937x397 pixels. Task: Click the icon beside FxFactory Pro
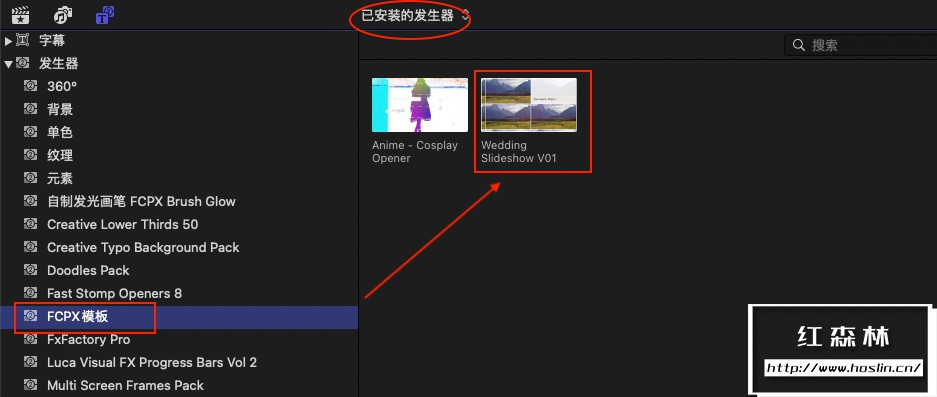click(x=30, y=339)
